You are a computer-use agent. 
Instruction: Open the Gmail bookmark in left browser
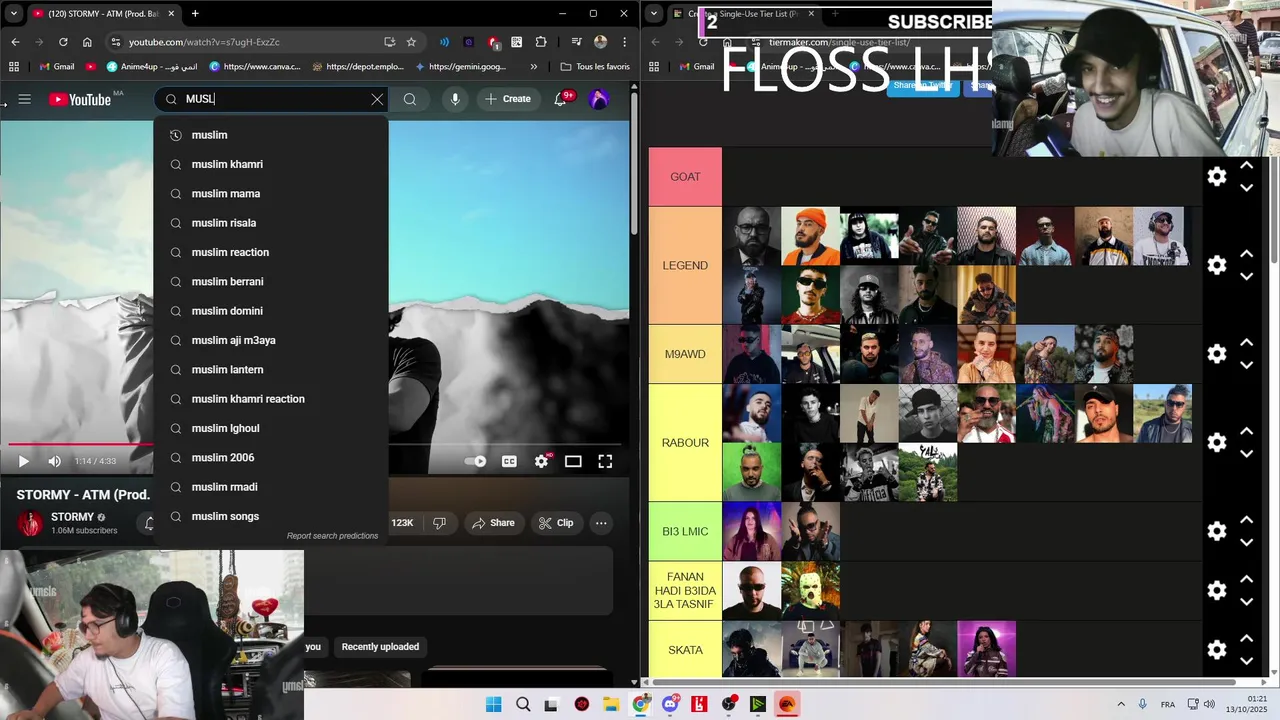click(57, 67)
